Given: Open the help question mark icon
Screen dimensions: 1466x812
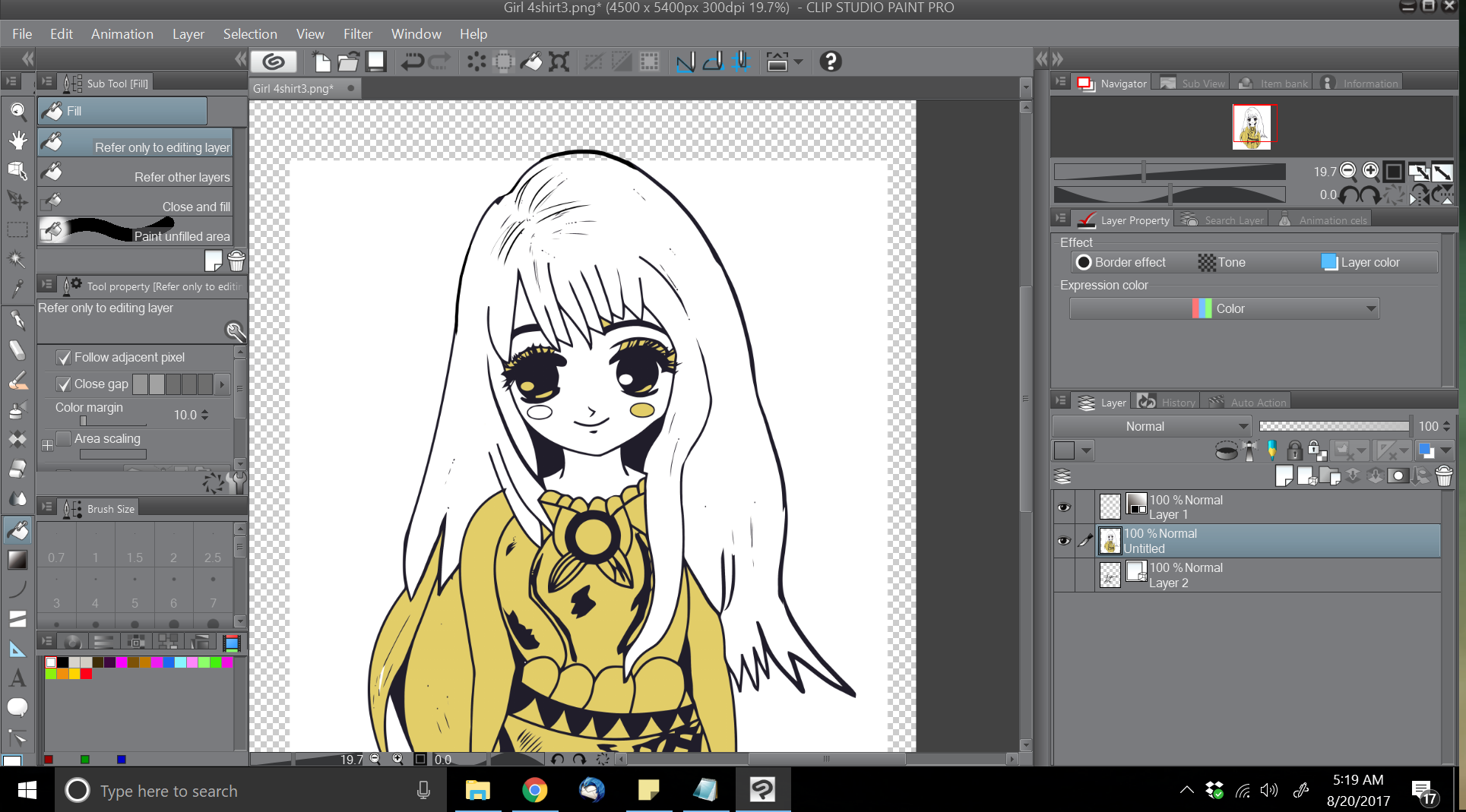Looking at the screenshot, I should pyautogui.click(x=831, y=62).
